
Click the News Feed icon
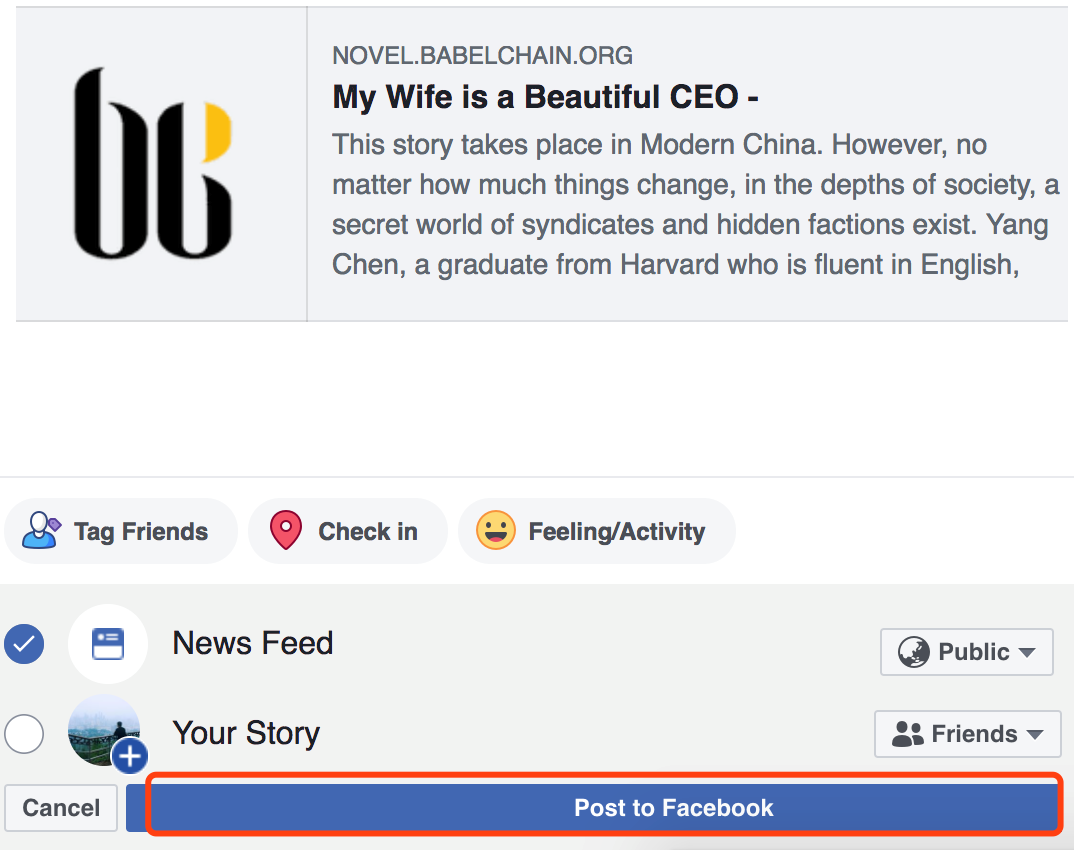[108, 644]
